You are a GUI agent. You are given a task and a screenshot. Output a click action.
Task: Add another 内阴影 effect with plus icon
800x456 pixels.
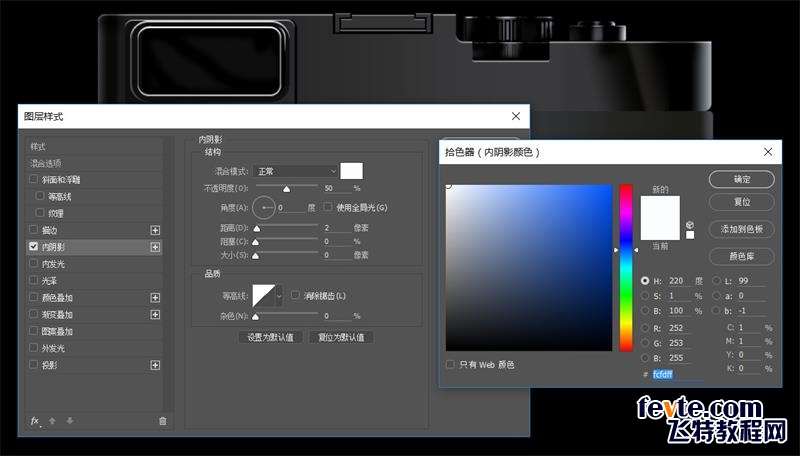[155, 247]
